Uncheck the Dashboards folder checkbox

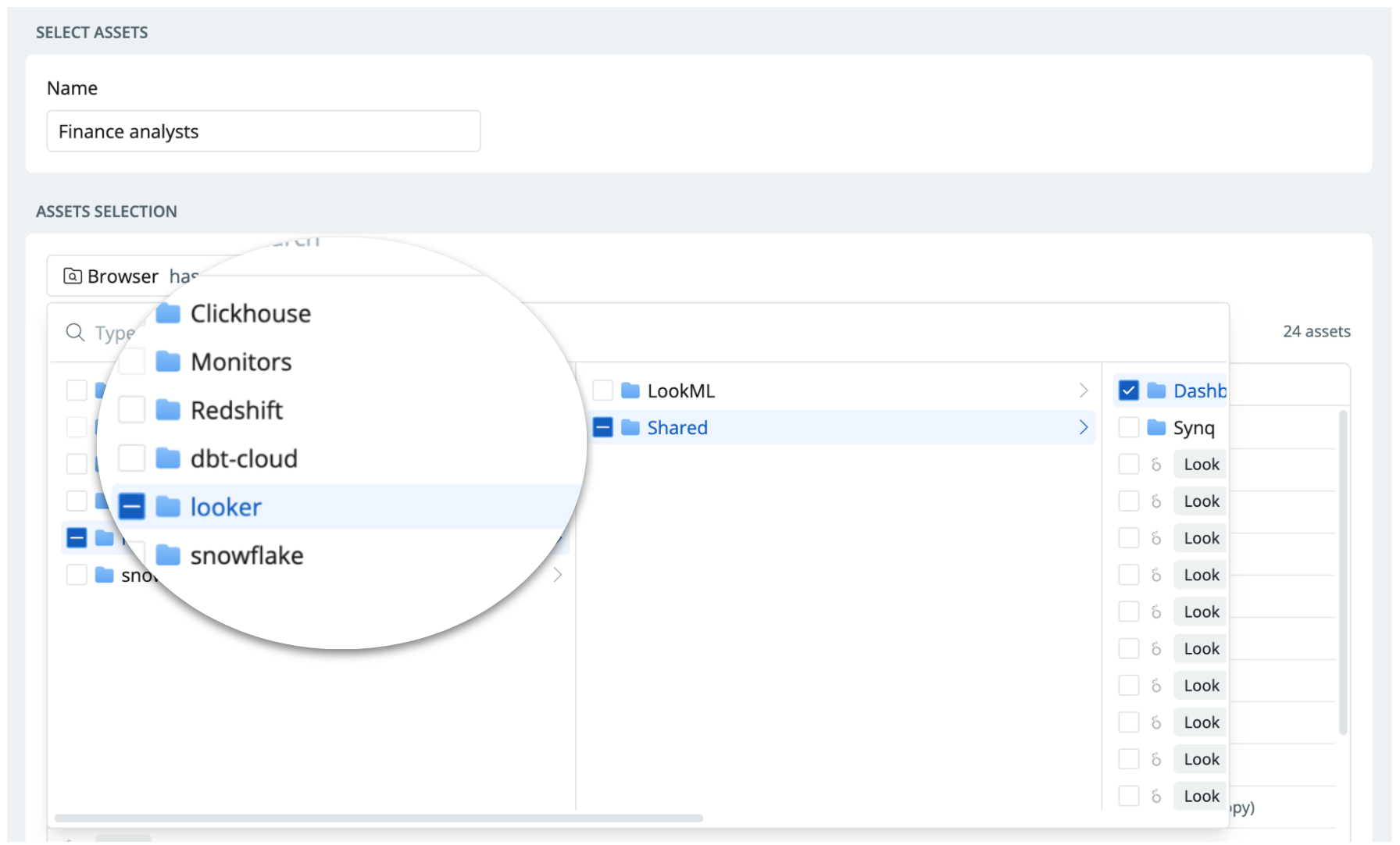(x=1128, y=390)
